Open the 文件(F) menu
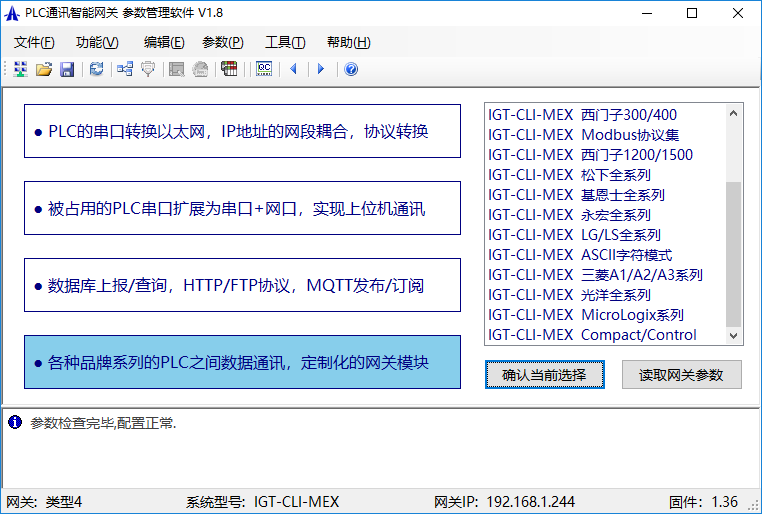 [x=34, y=42]
